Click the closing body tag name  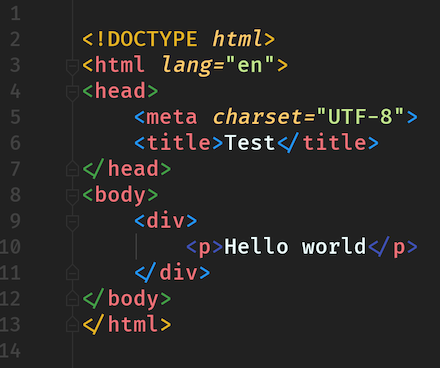tap(133, 299)
